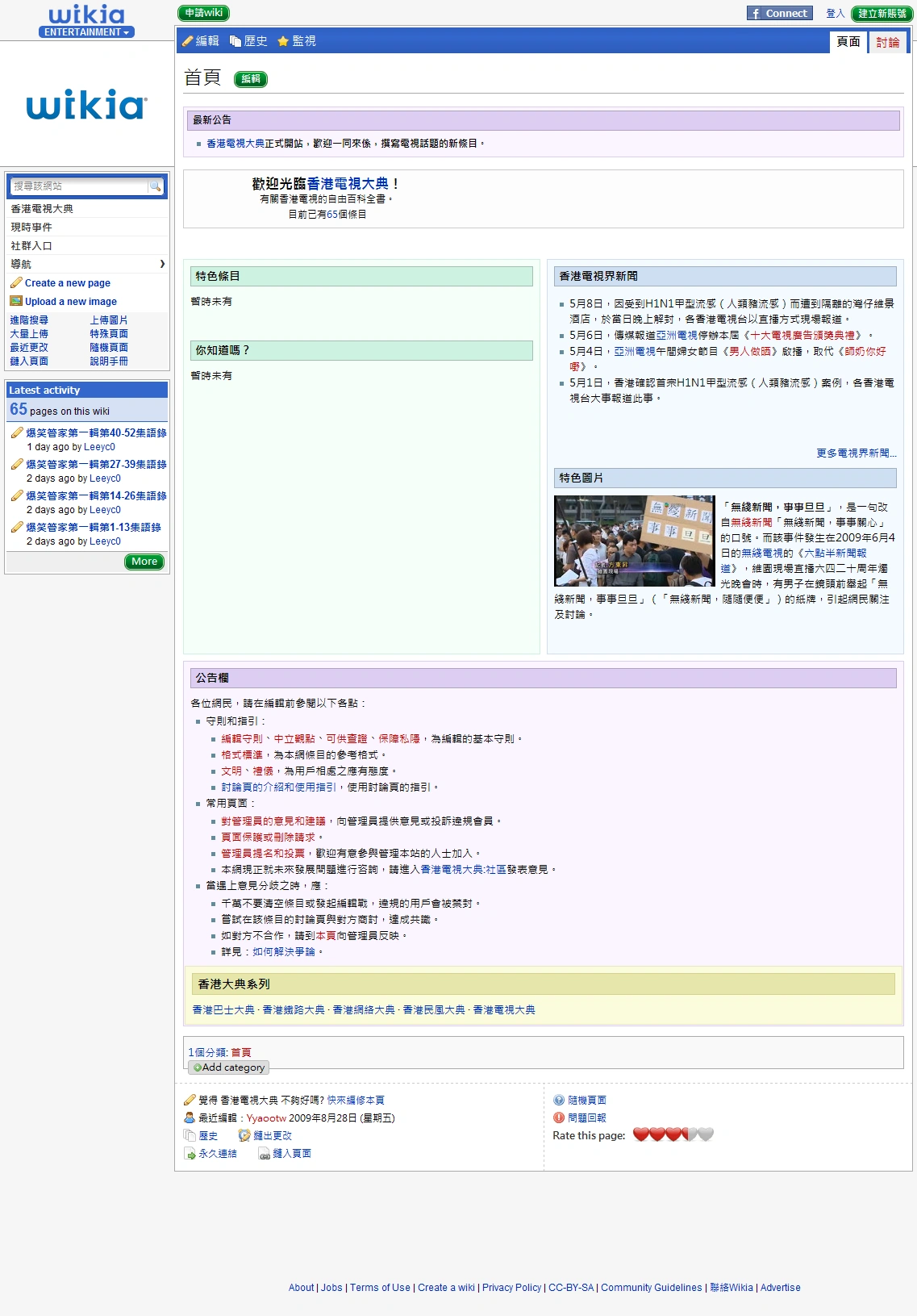Rate this page with third heart

coord(673,1135)
